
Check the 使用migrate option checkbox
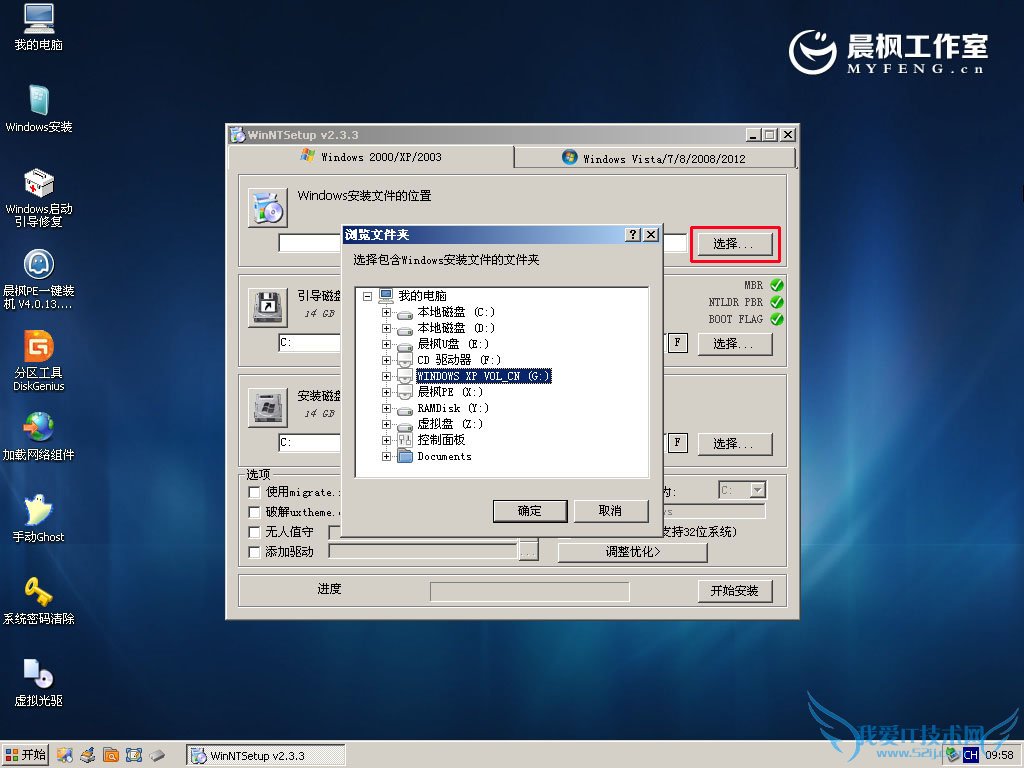tap(255, 492)
